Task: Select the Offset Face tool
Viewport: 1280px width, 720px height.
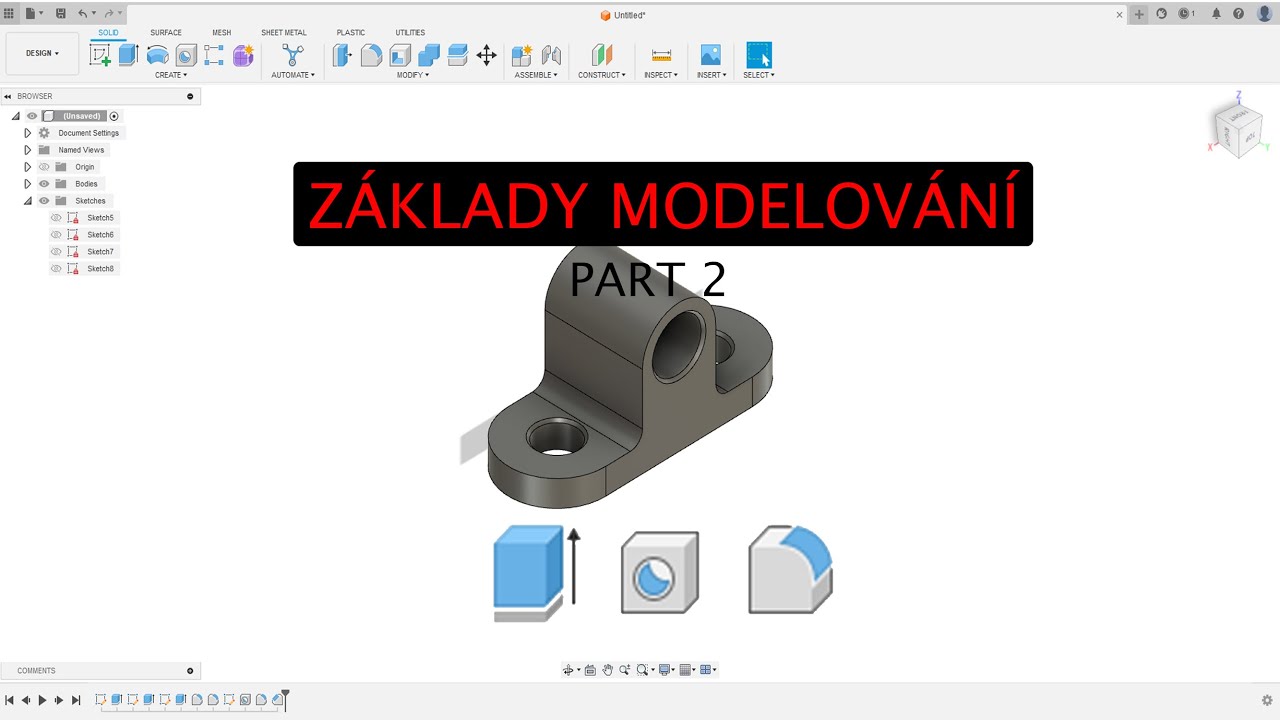Action: (x=458, y=55)
